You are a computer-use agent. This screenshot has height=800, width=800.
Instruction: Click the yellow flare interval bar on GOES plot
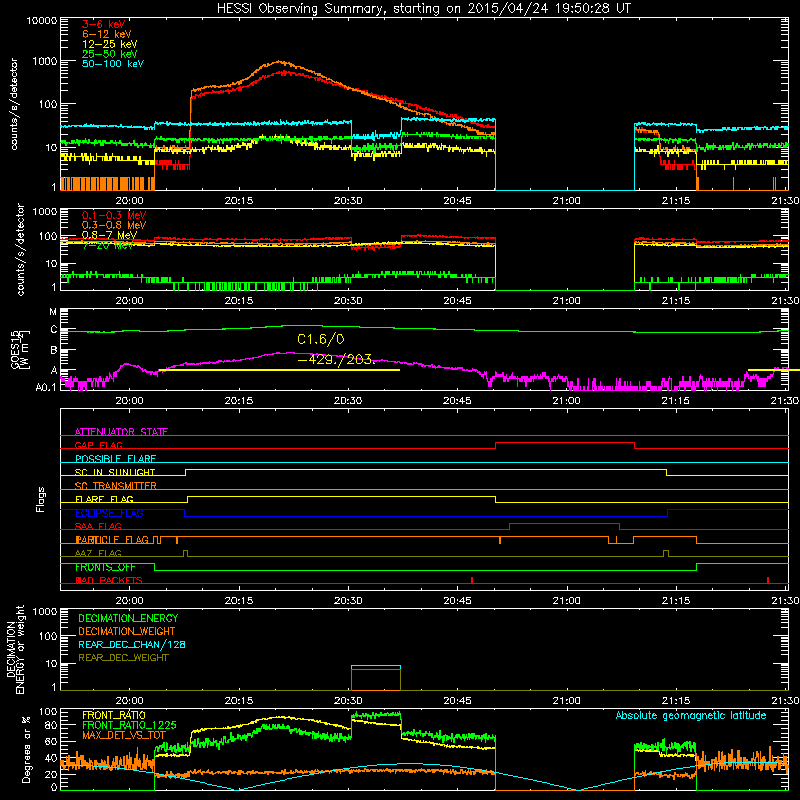tap(279, 370)
